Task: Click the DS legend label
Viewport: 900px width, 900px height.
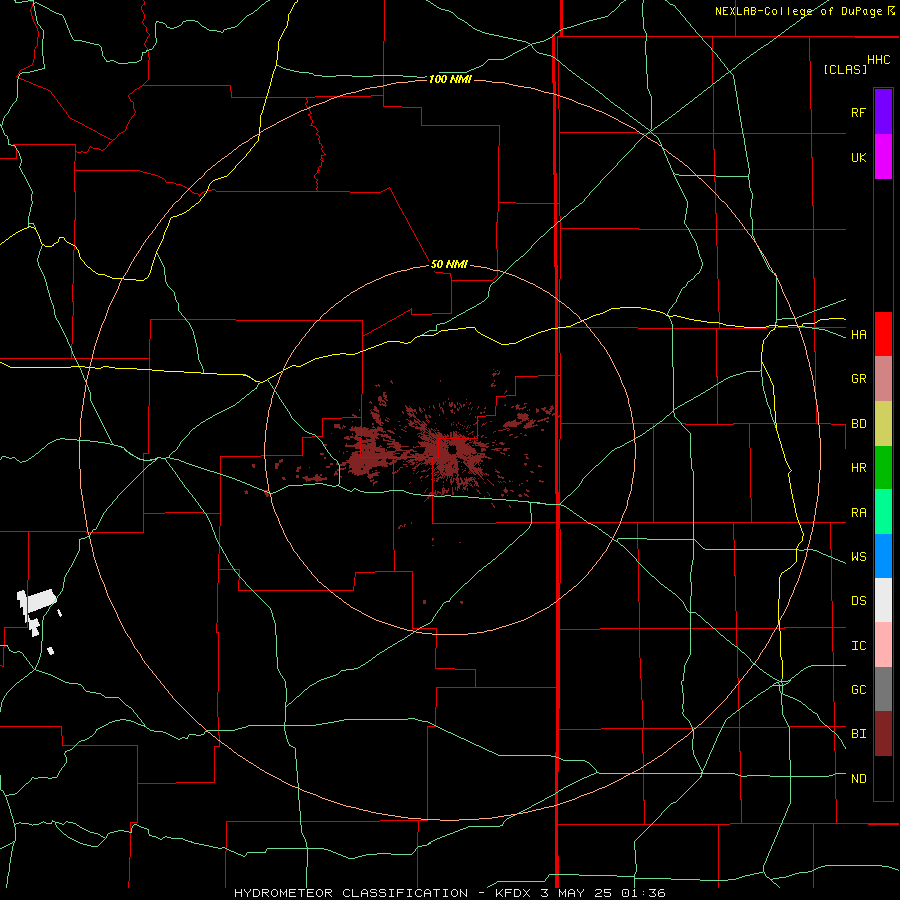Action: (858, 600)
